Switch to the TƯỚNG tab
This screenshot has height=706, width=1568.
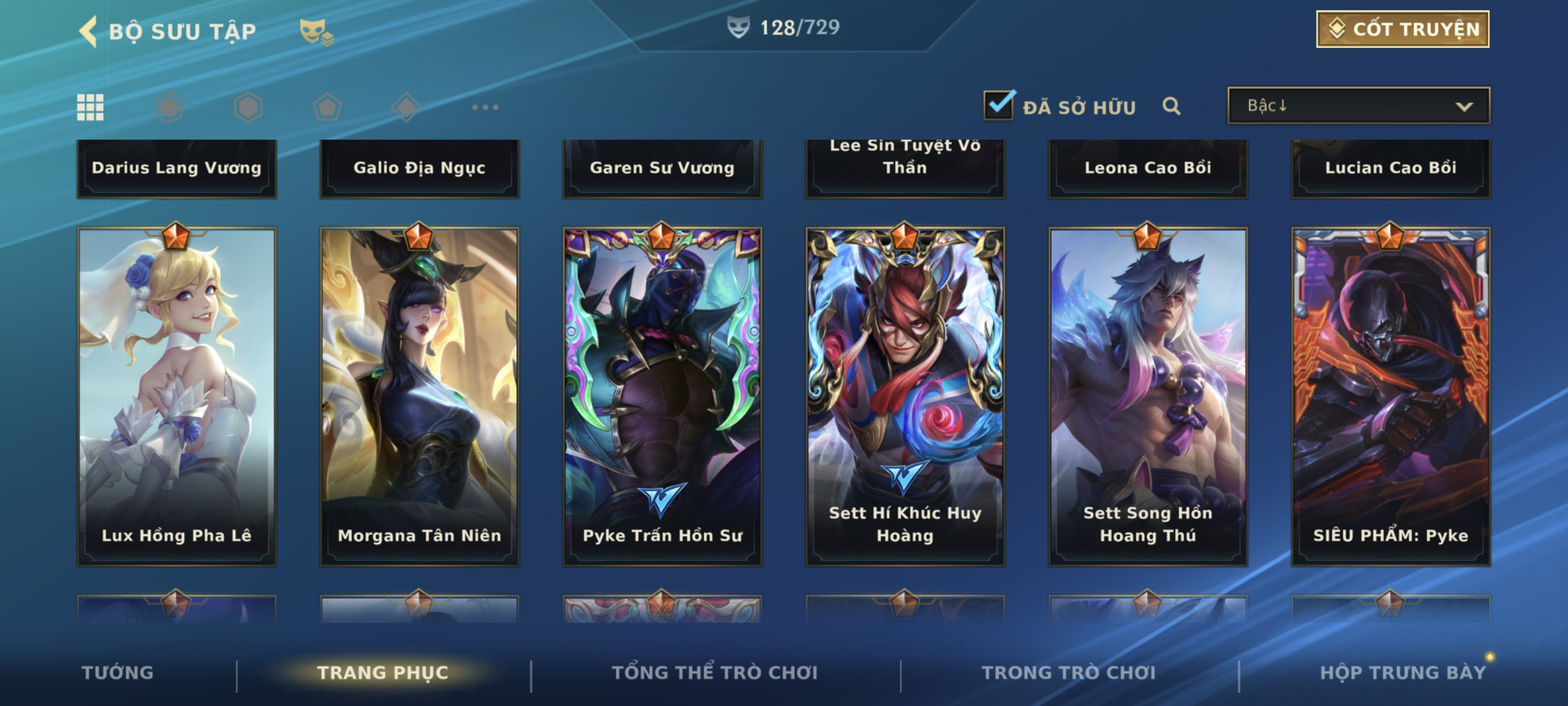(118, 672)
